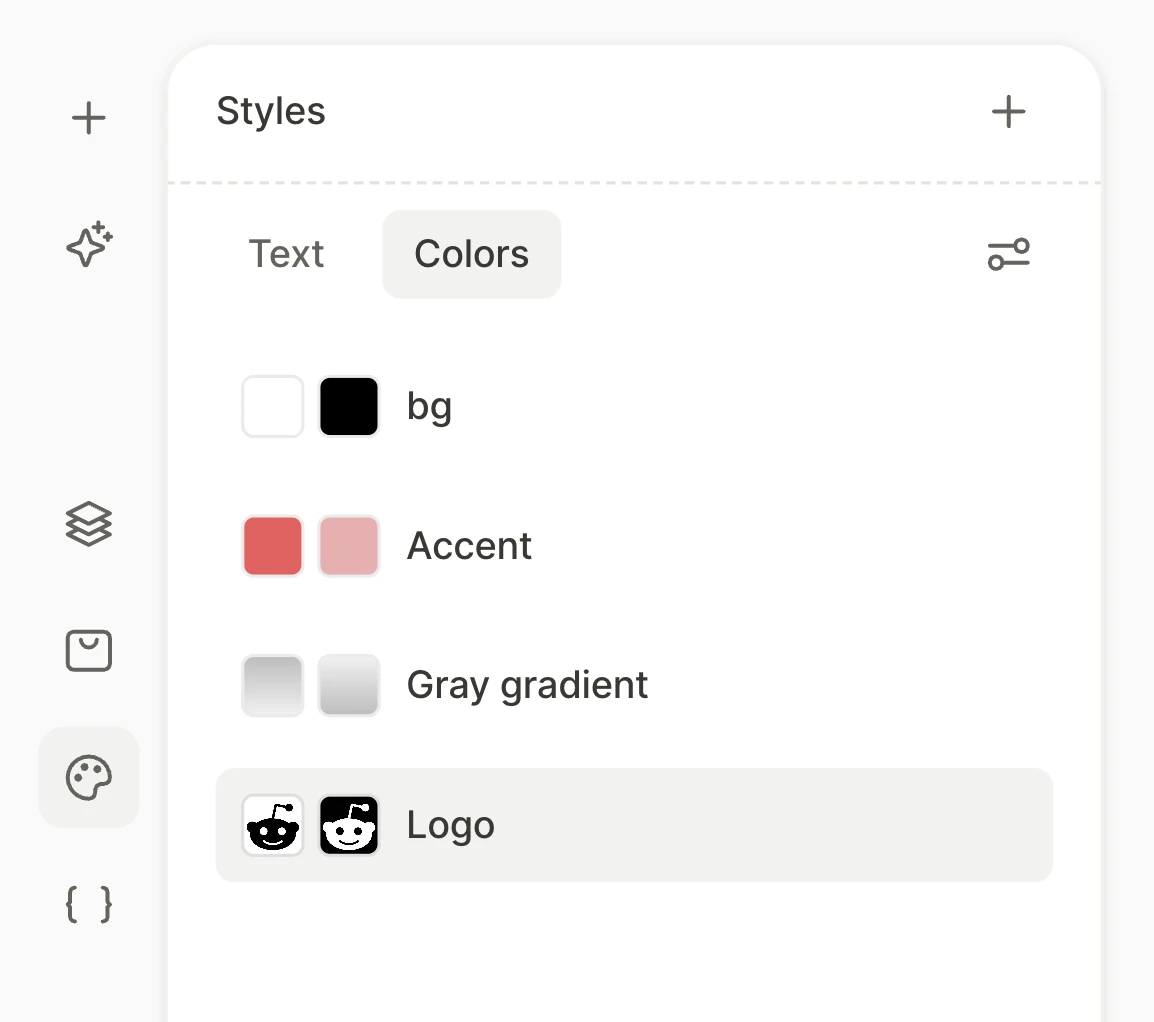Click the black bg dark swatch
Viewport: 1154px width, 1022px height.
click(x=349, y=406)
